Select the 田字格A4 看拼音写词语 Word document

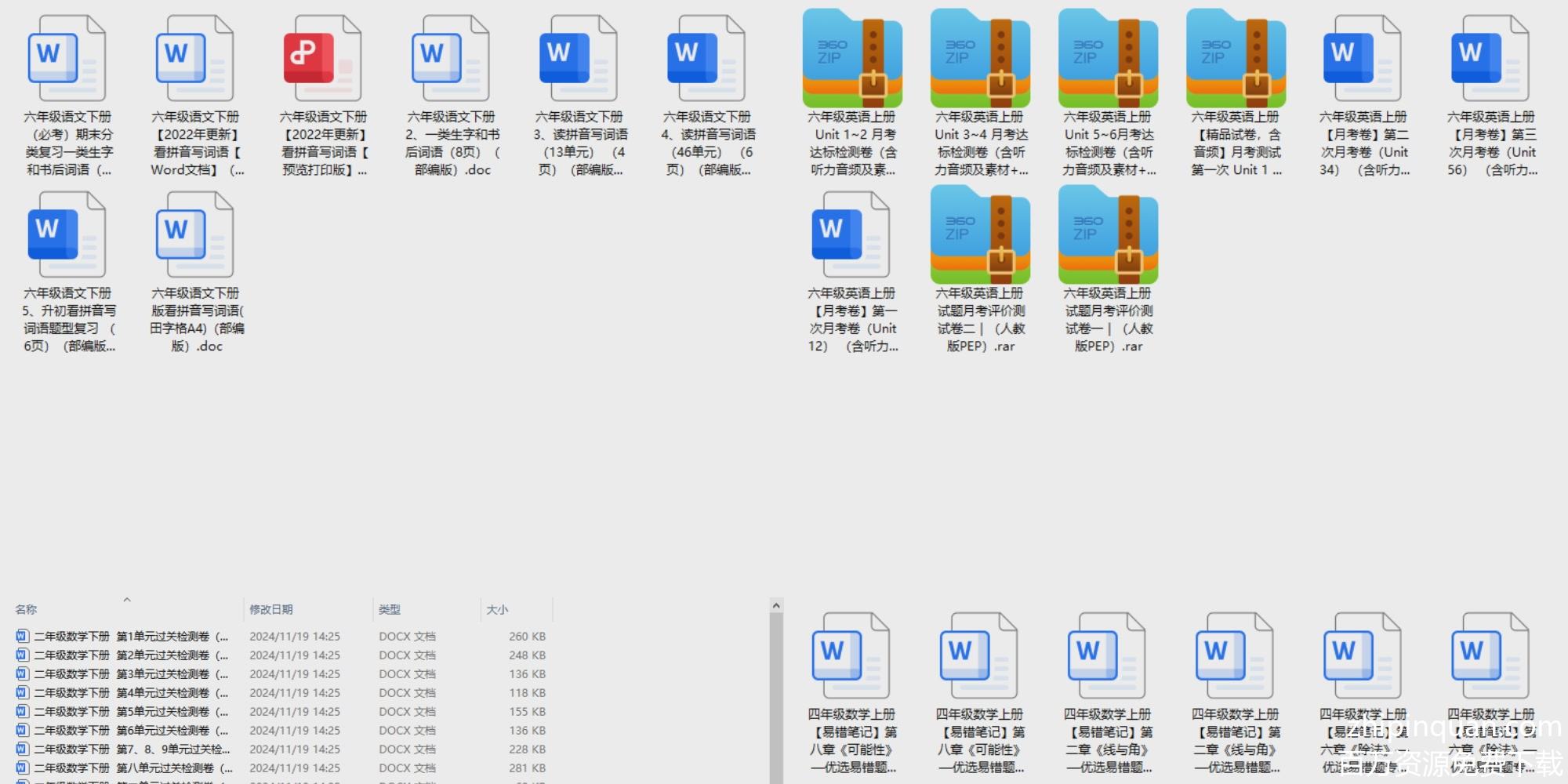[195, 235]
